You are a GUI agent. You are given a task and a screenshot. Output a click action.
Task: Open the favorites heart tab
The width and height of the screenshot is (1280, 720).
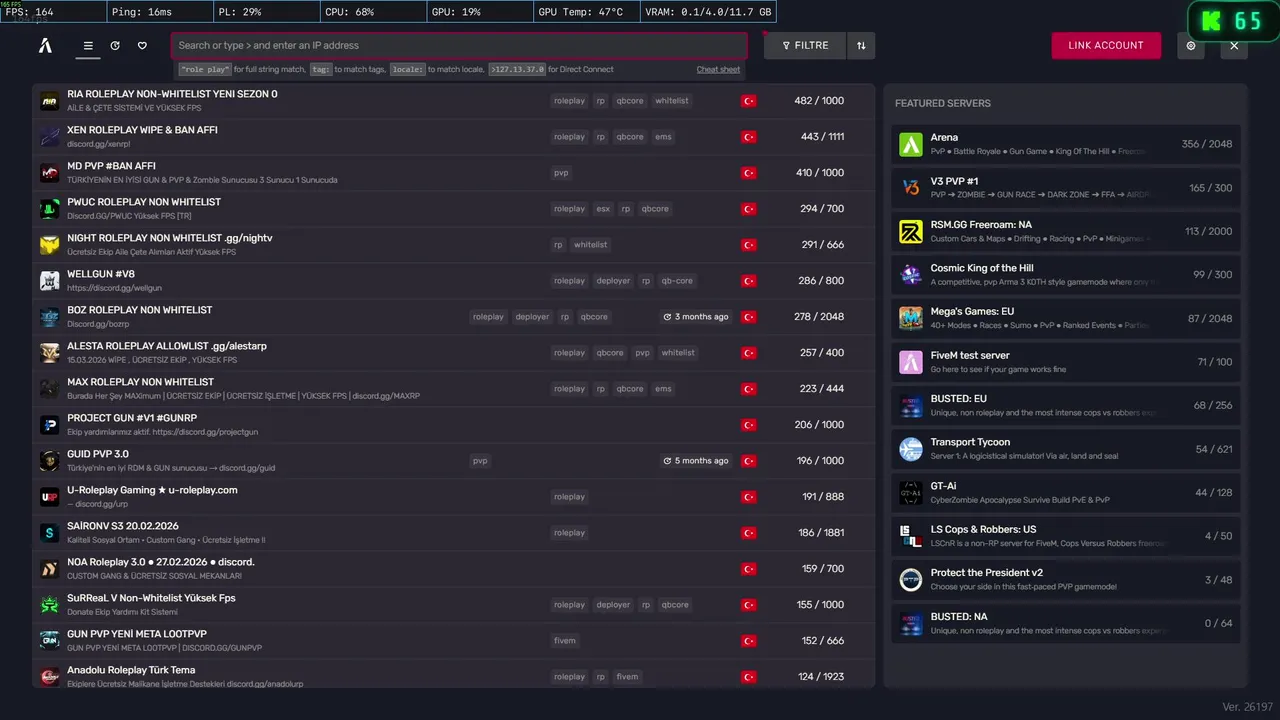[142, 46]
